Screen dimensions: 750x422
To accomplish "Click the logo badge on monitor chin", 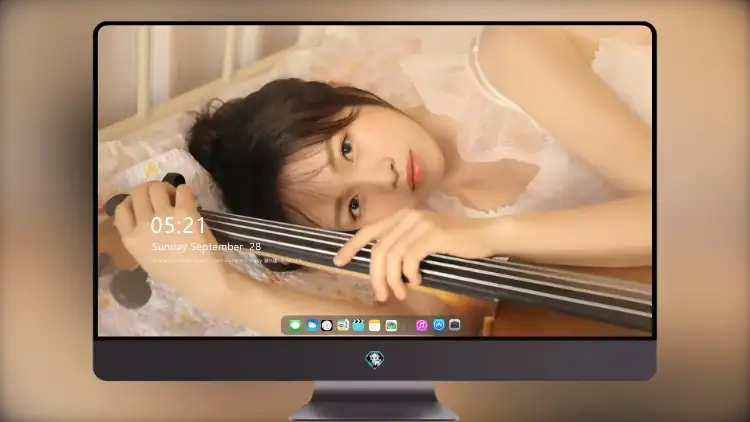I will point(375,359).
